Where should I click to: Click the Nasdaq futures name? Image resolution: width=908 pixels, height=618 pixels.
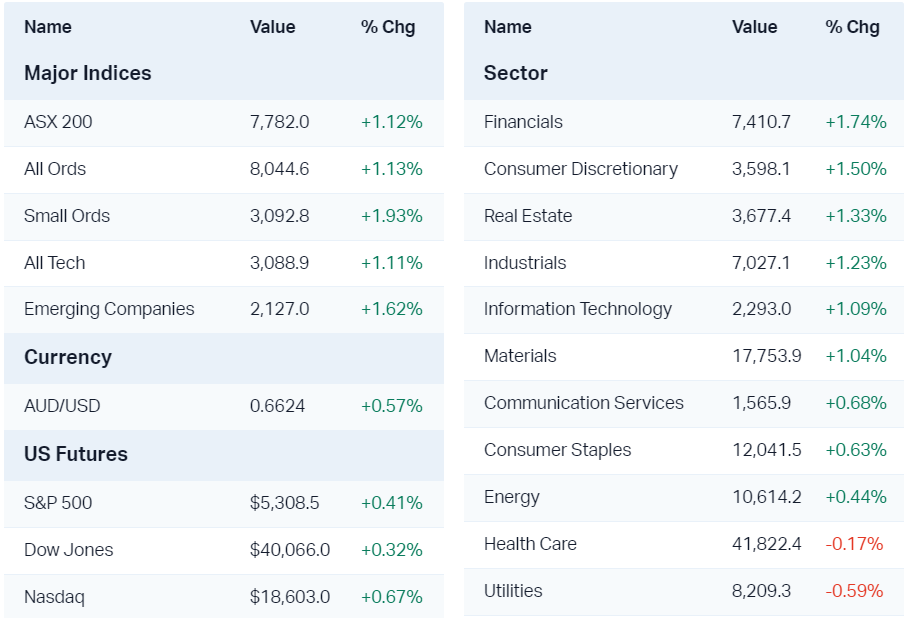click(x=54, y=597)
